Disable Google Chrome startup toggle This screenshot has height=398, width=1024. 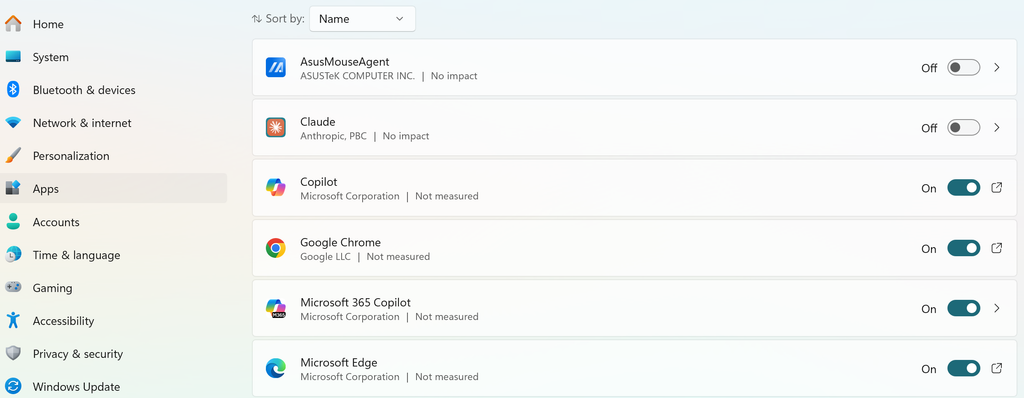click(964, 248)
